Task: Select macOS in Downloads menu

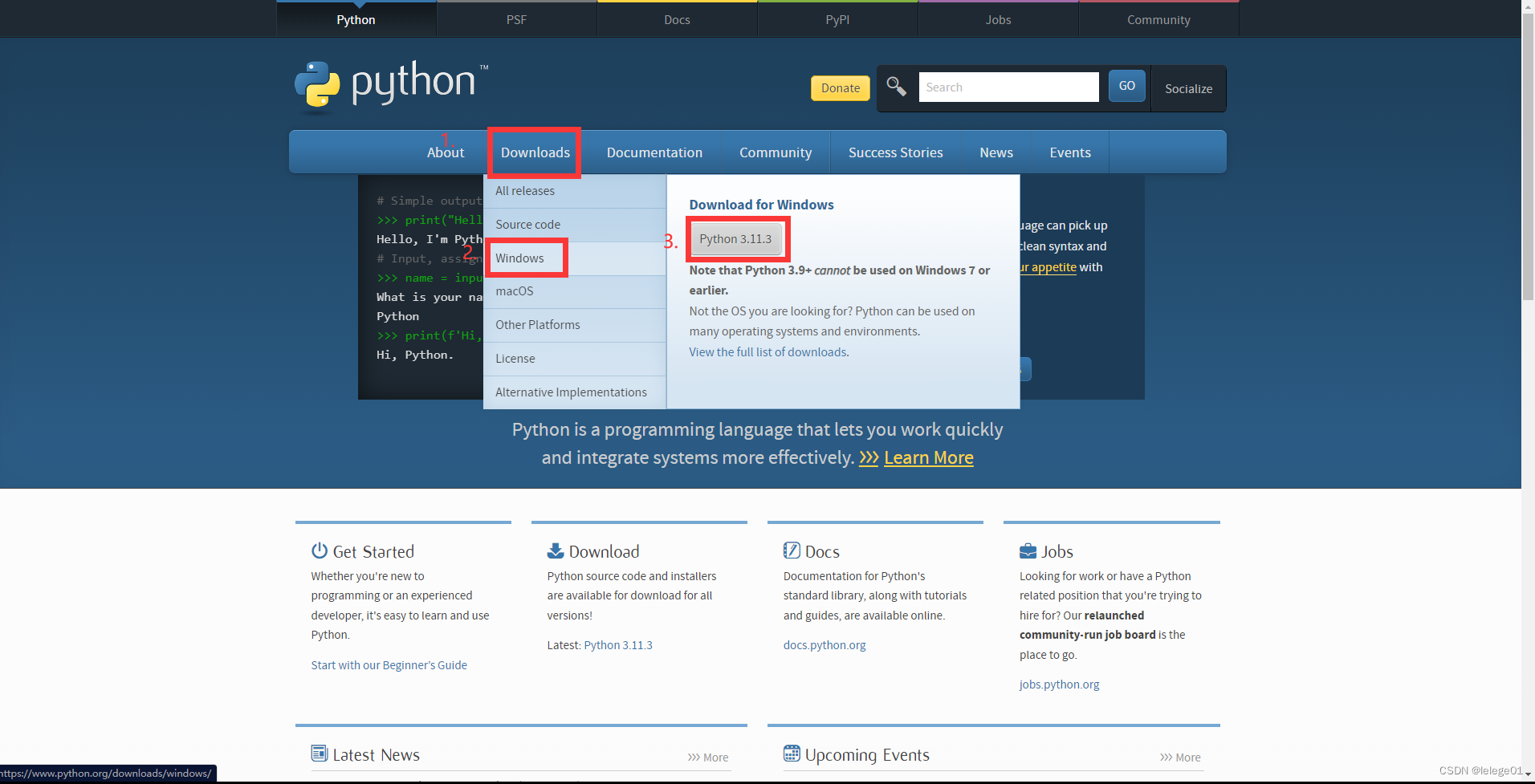Action: 575,291
